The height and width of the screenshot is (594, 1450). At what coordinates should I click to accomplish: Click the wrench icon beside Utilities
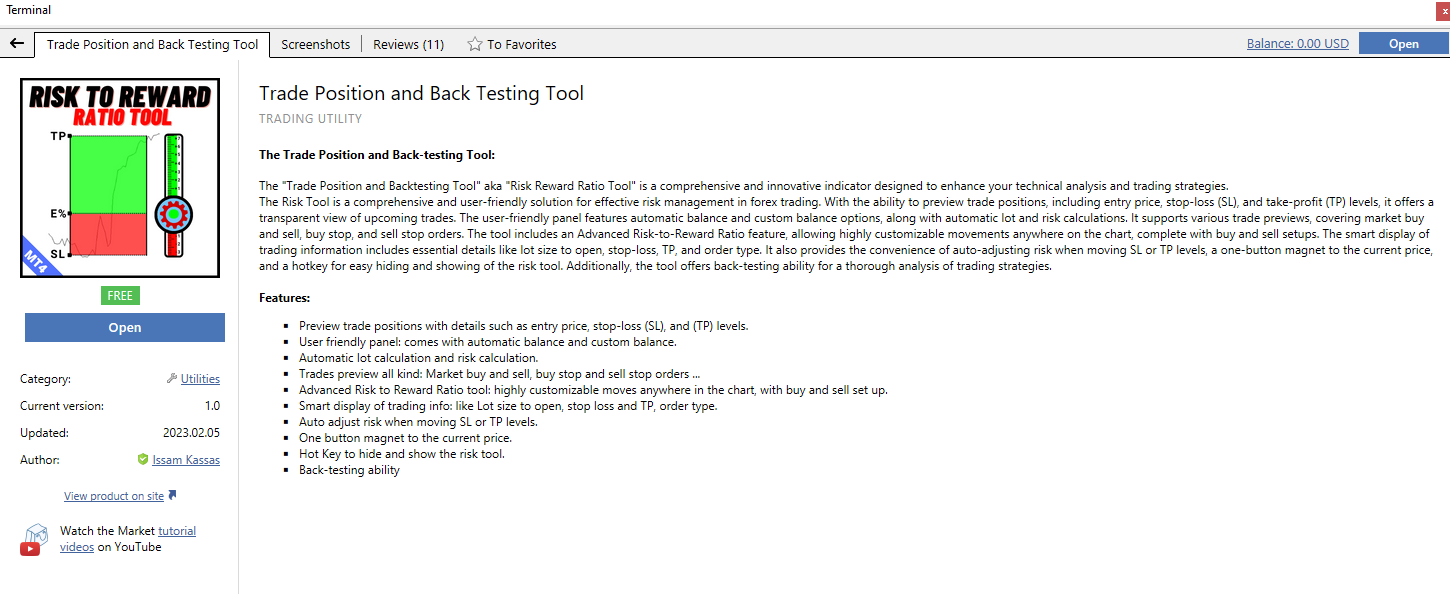pyautogui.click(x=172, y=379)
